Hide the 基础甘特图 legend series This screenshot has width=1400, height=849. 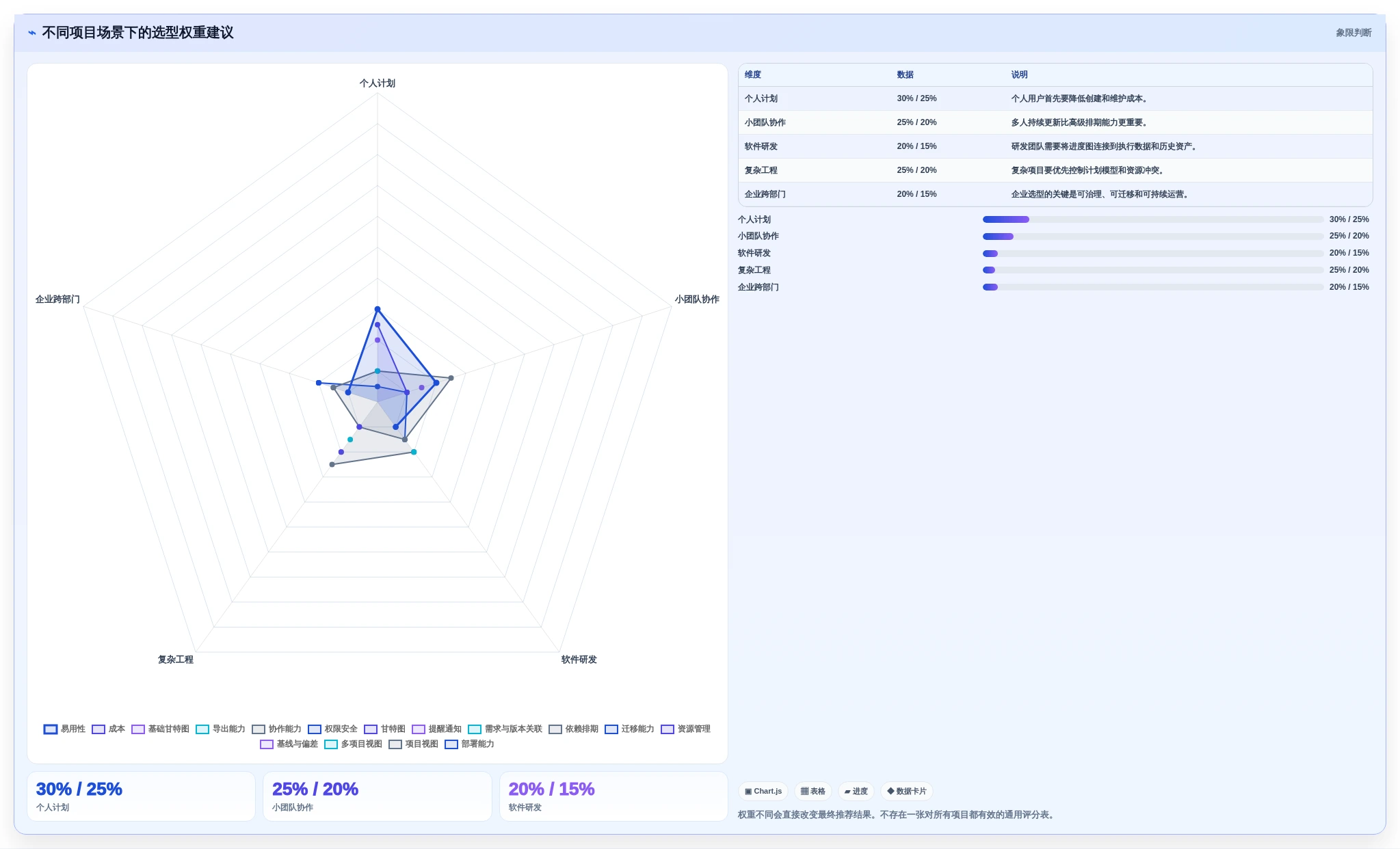[161, 729]
